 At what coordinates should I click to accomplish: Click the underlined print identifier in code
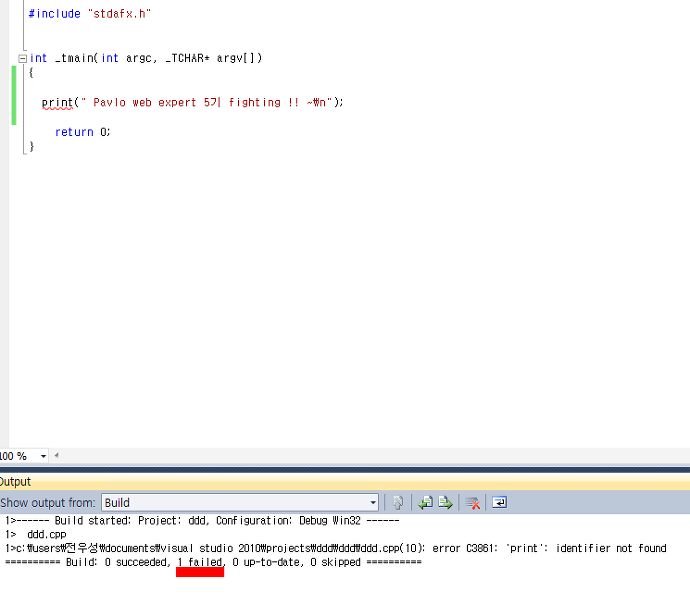tap(57, 103)
